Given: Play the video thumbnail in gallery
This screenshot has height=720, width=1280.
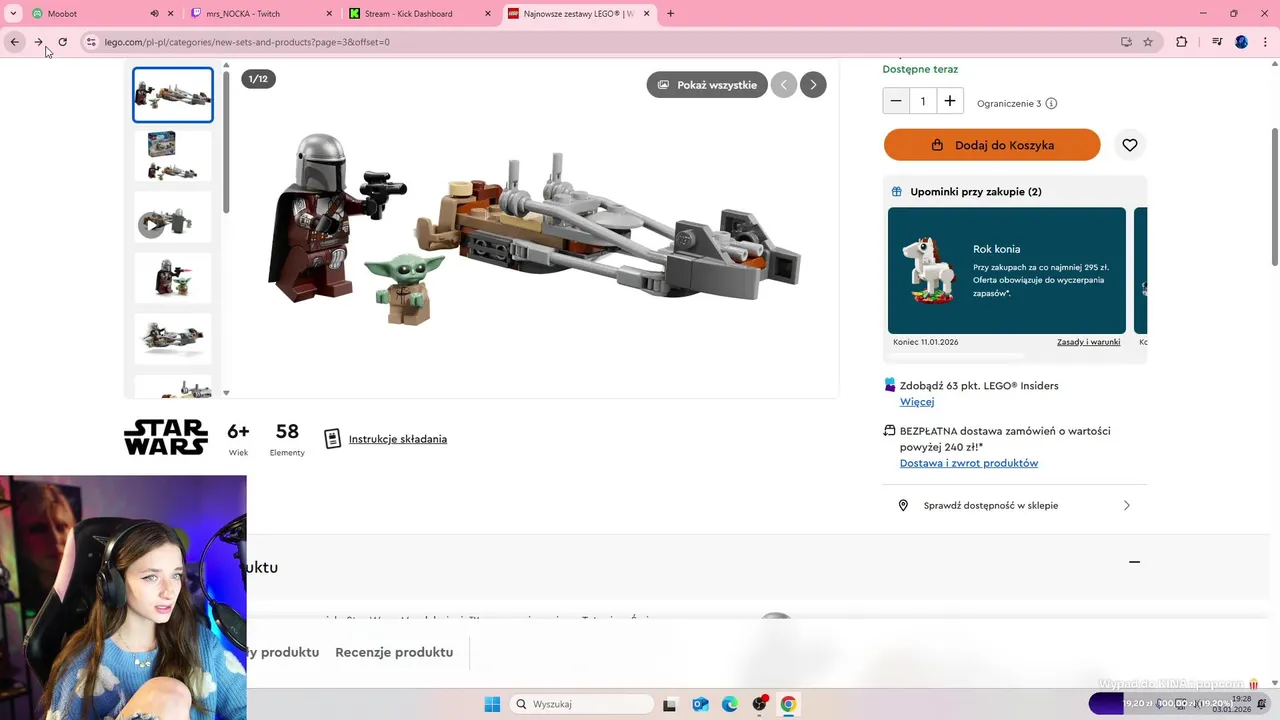Looking at the screenshot, I should pyautogui.click(x=173, y=217).
